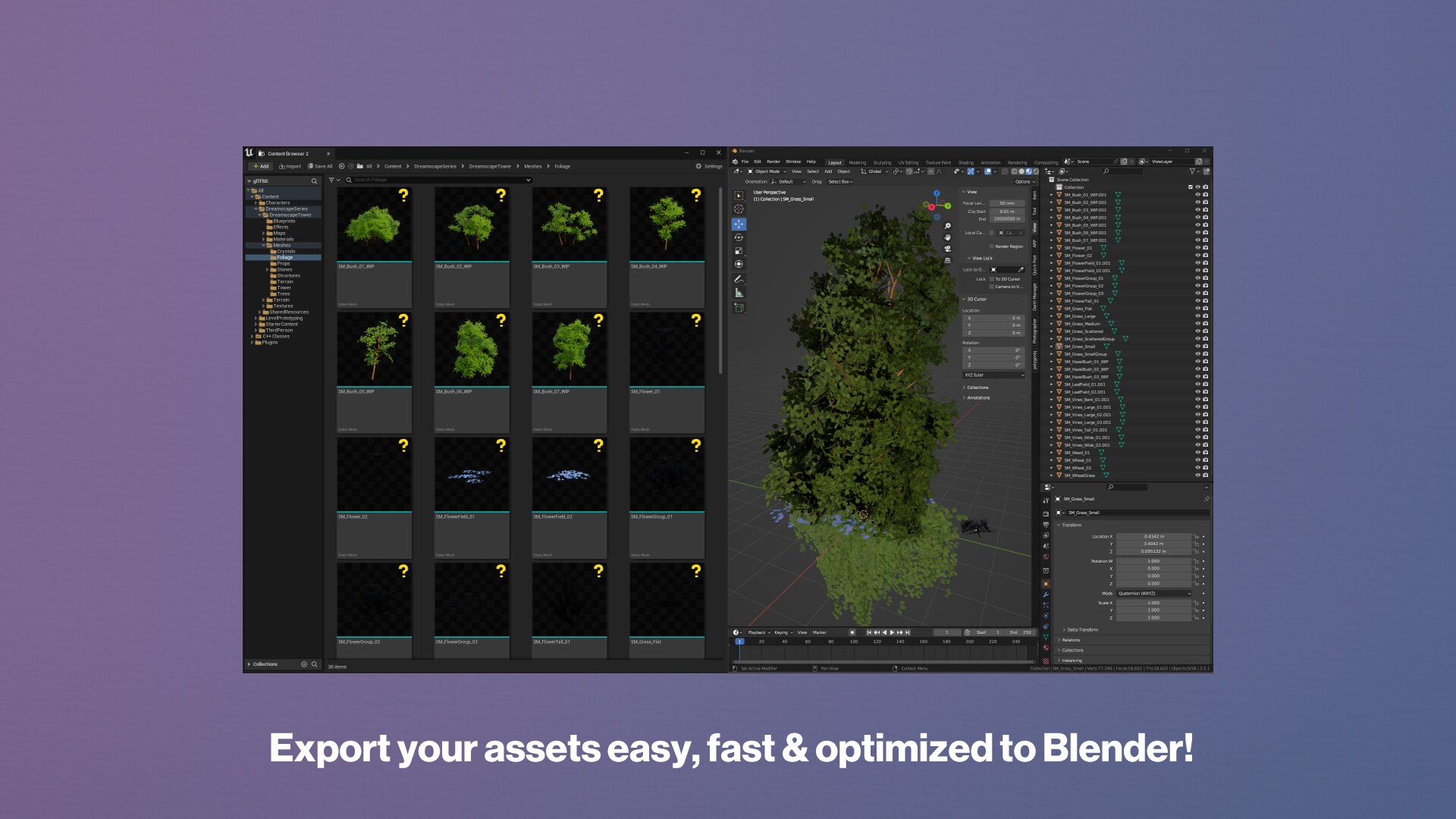
Task: Expand the Relations panel in Properties
Action: tap(1070, 640)
